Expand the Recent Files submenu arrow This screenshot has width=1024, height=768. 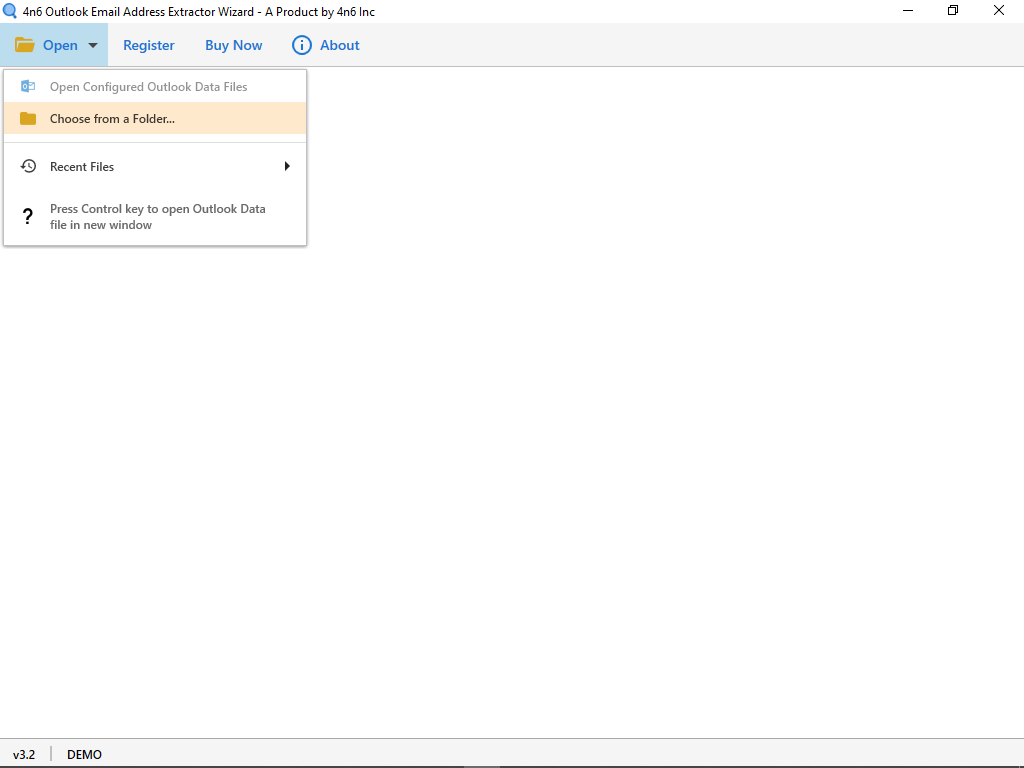(287, 166)
